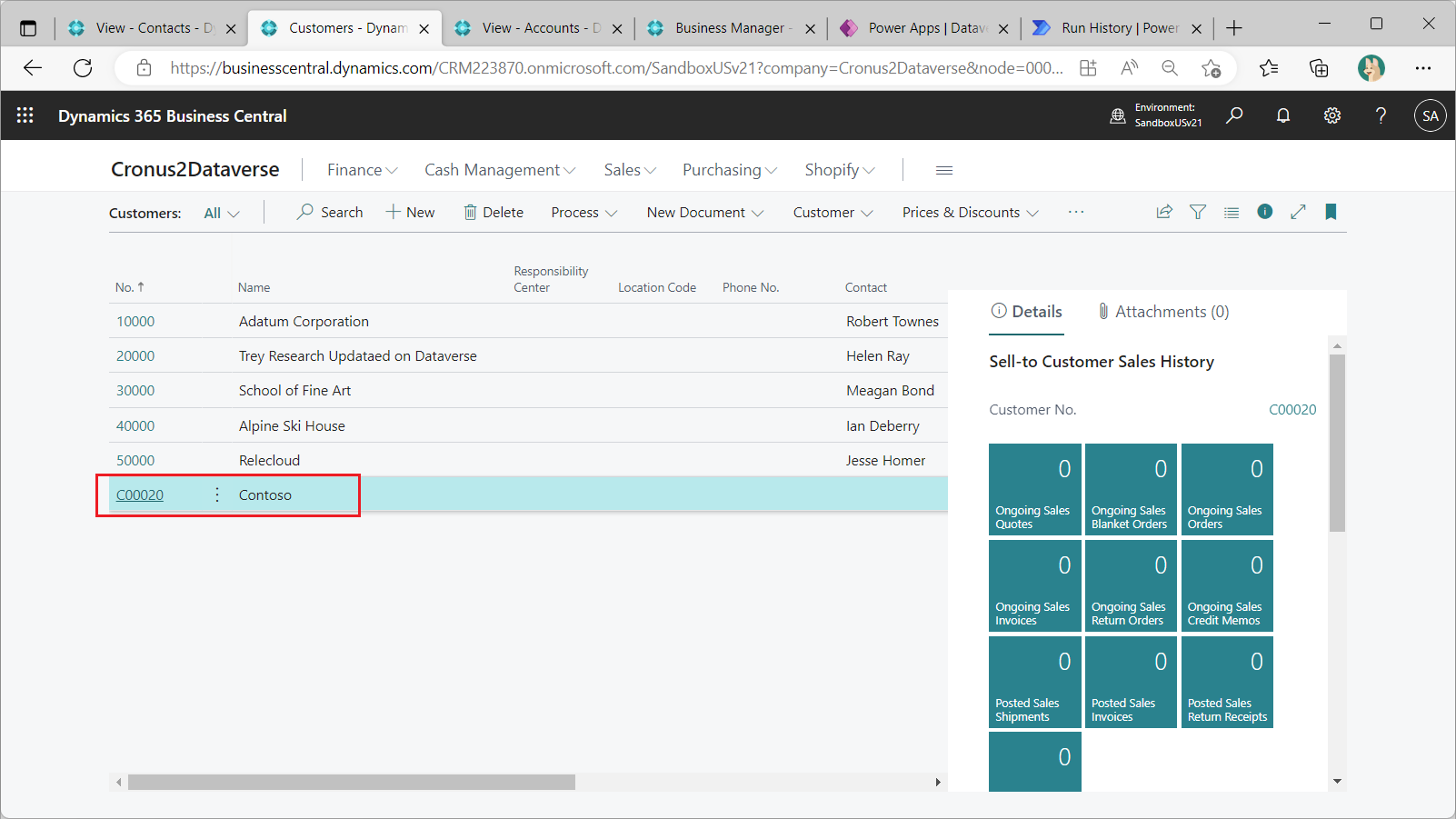
Task: Click the Ongoing Sales Orders tile
Action: point(1227,489)
